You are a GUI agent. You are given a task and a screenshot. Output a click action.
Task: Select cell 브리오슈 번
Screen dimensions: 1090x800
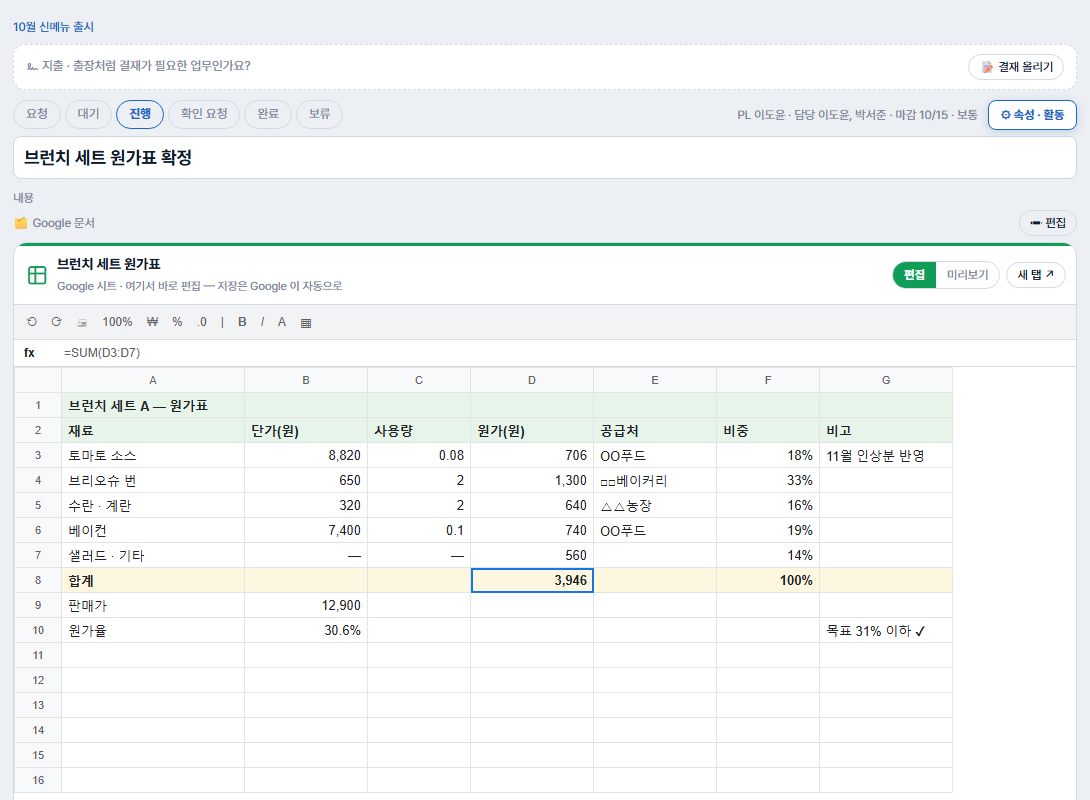(153, 480)
